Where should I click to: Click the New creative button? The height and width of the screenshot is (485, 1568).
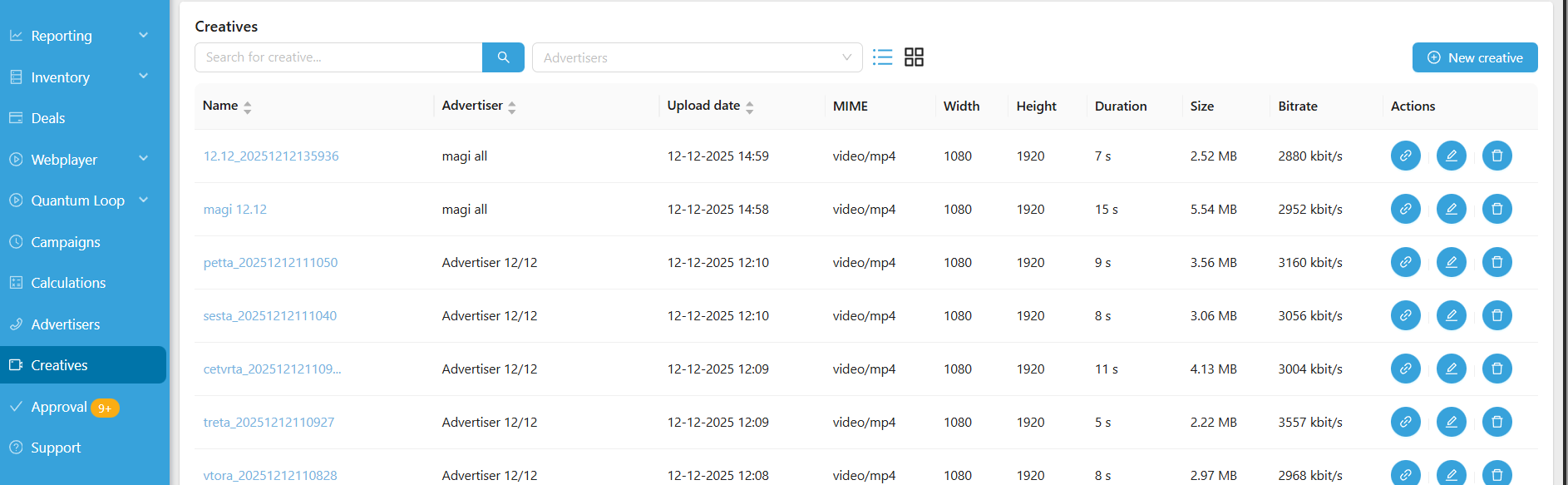tap(1474, 57)
